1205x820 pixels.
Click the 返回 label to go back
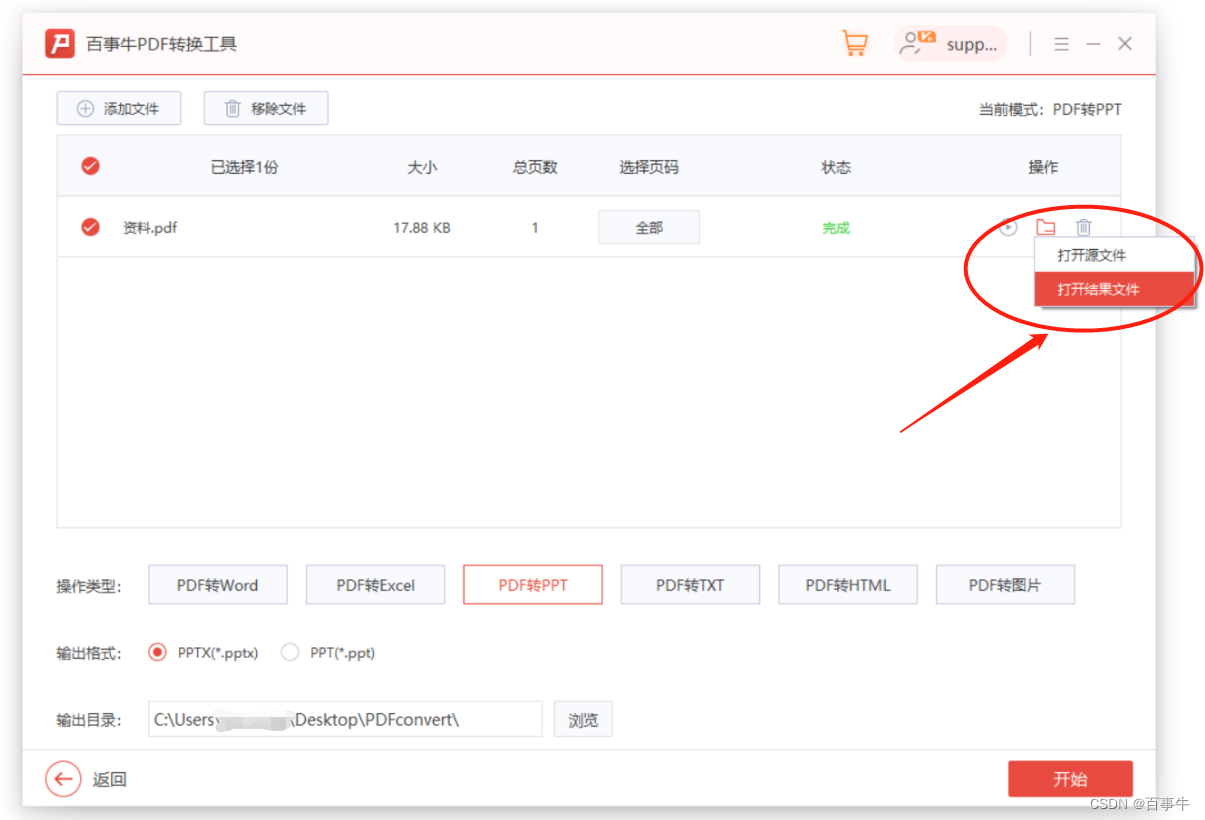pyautogui.click(x=110, y=779)
